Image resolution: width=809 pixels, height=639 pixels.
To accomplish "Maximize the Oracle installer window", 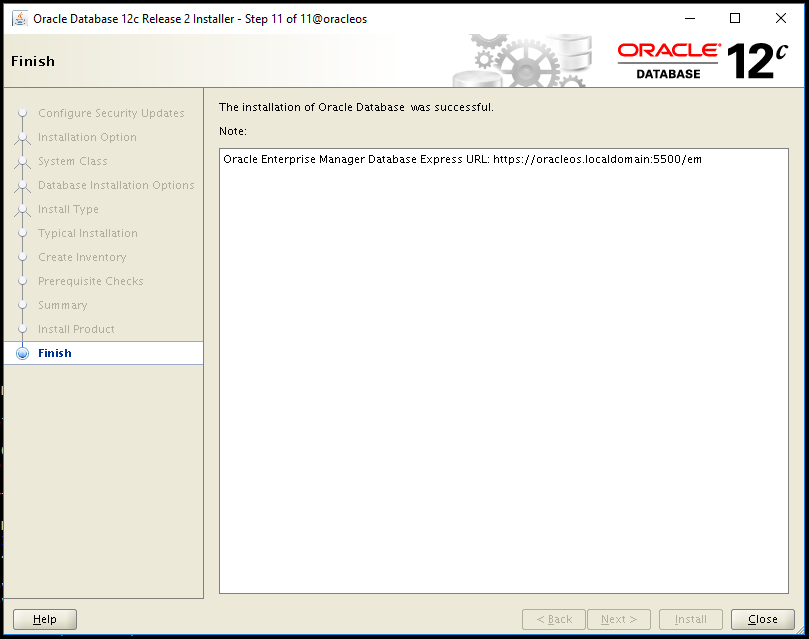I will [x=735, y=19].
